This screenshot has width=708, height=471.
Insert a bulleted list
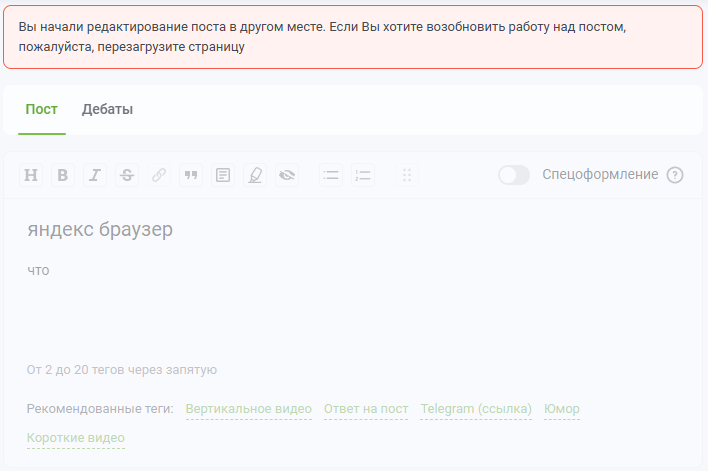pos(331,175)
